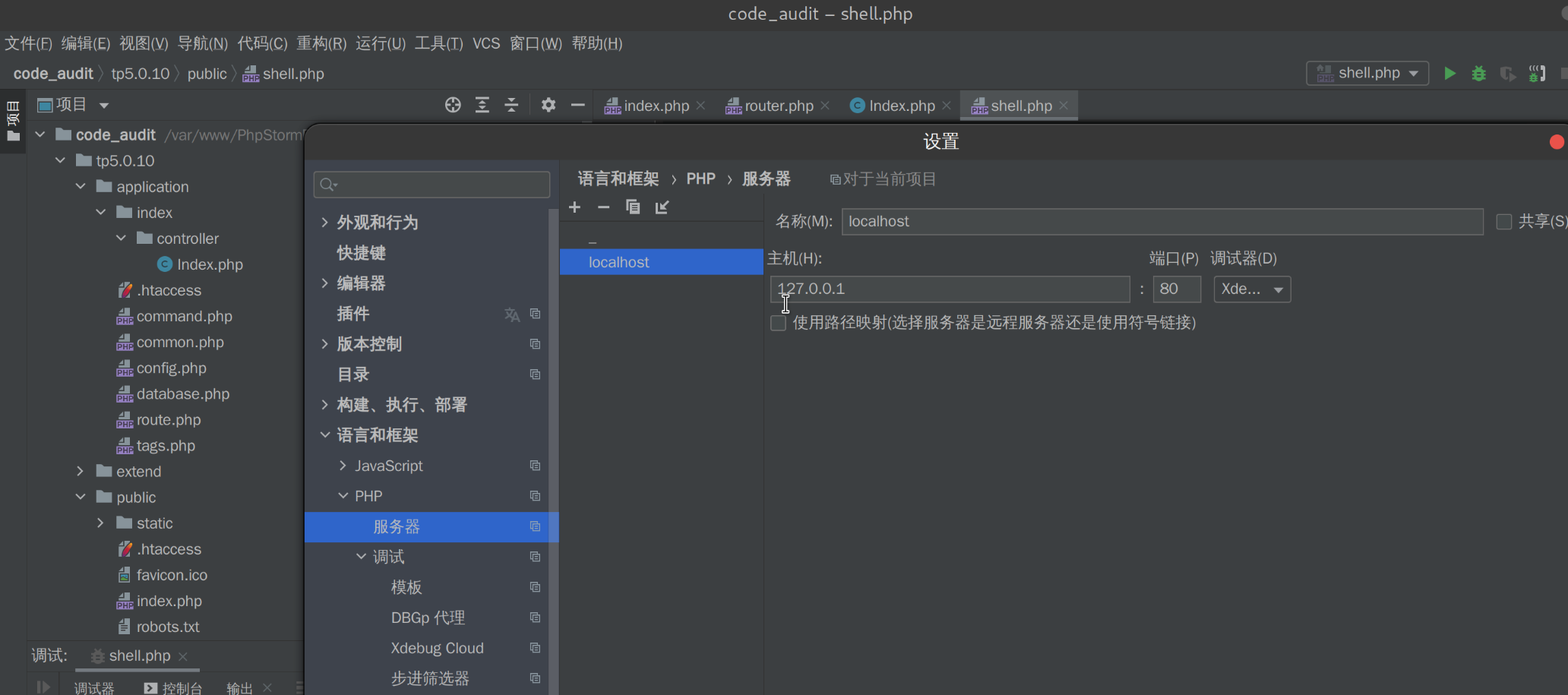Screen dimensions: 1568x695
Task: Enable the 使用路径映射 checkbox
Action: [778, 323]
